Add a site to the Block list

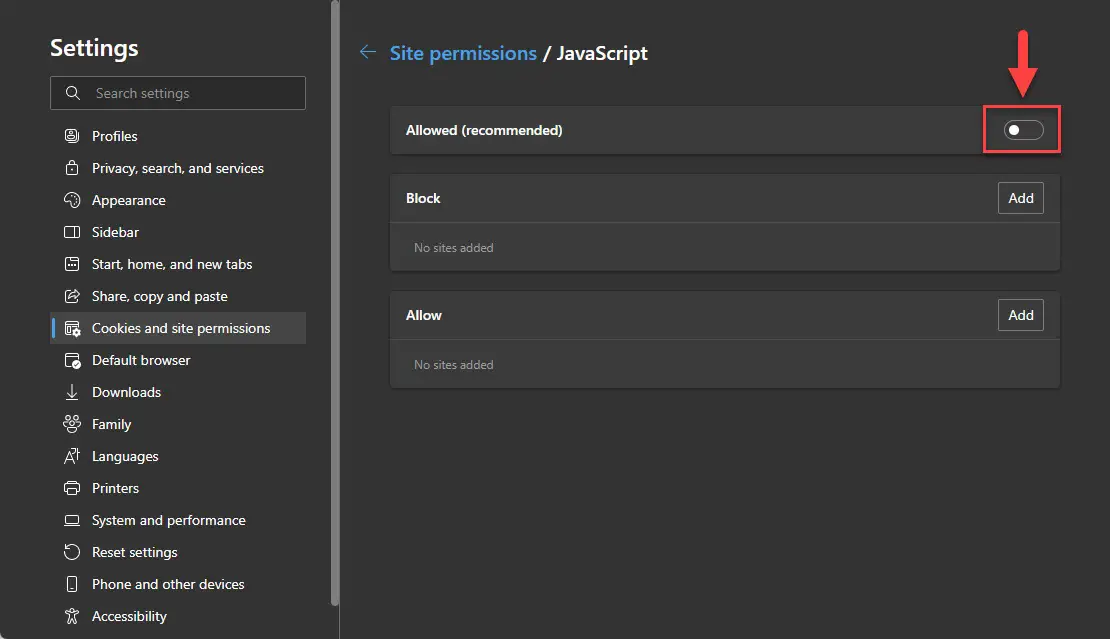tap(1020, 198)
